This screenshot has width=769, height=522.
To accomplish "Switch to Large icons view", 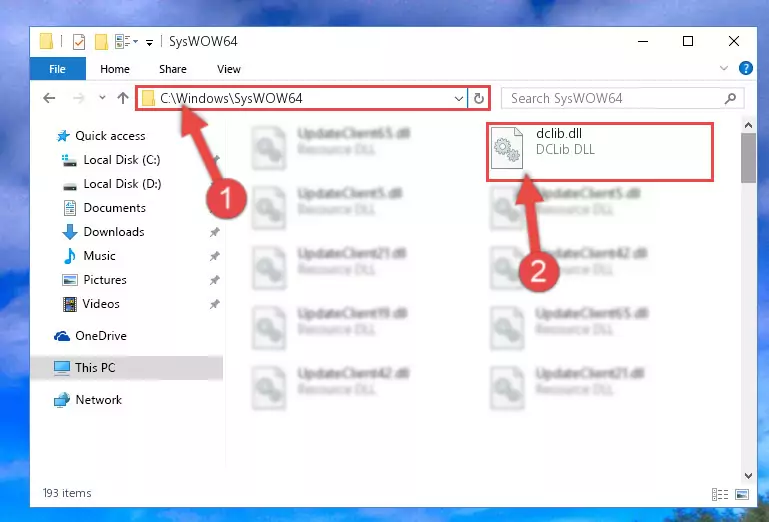I will coord(743,495).
